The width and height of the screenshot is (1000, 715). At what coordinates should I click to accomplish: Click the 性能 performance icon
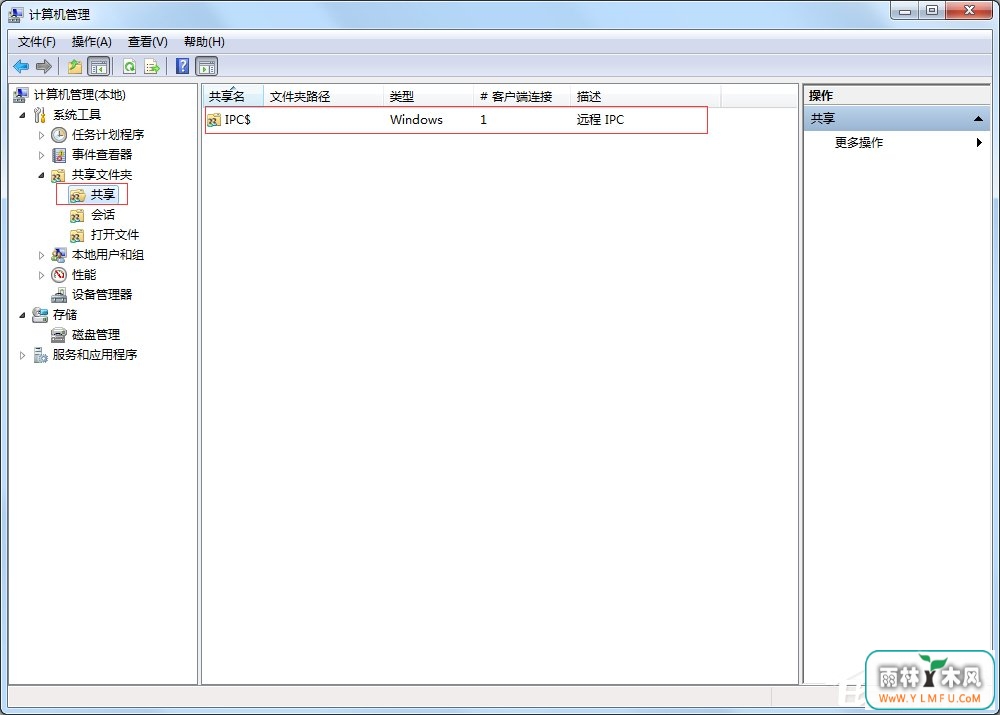click(x=59, y=275)
